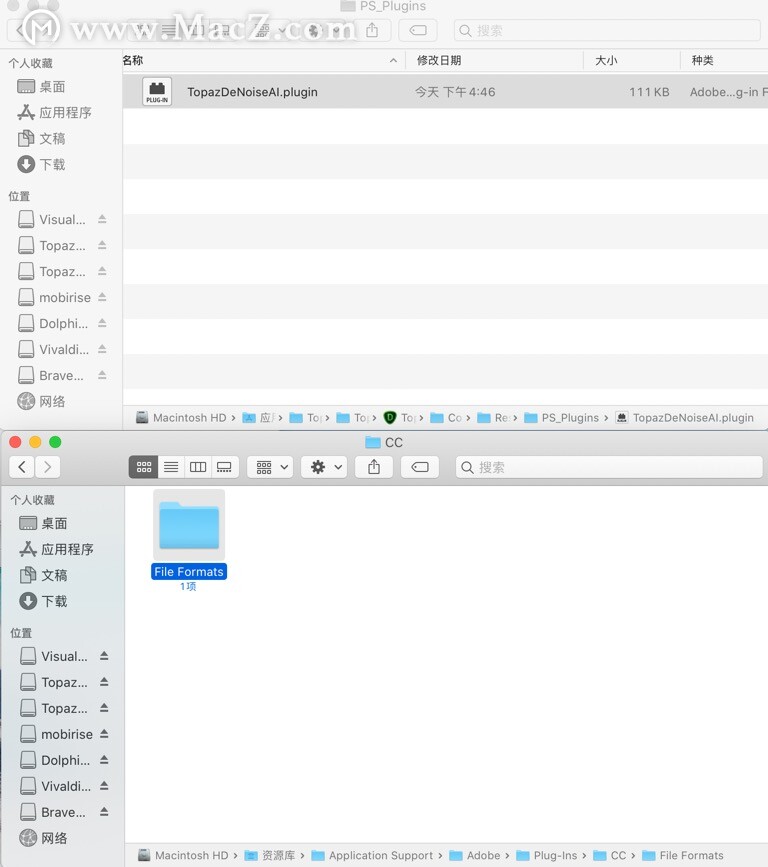
Task: Switch CC window to column view
Action: point(198,467)
